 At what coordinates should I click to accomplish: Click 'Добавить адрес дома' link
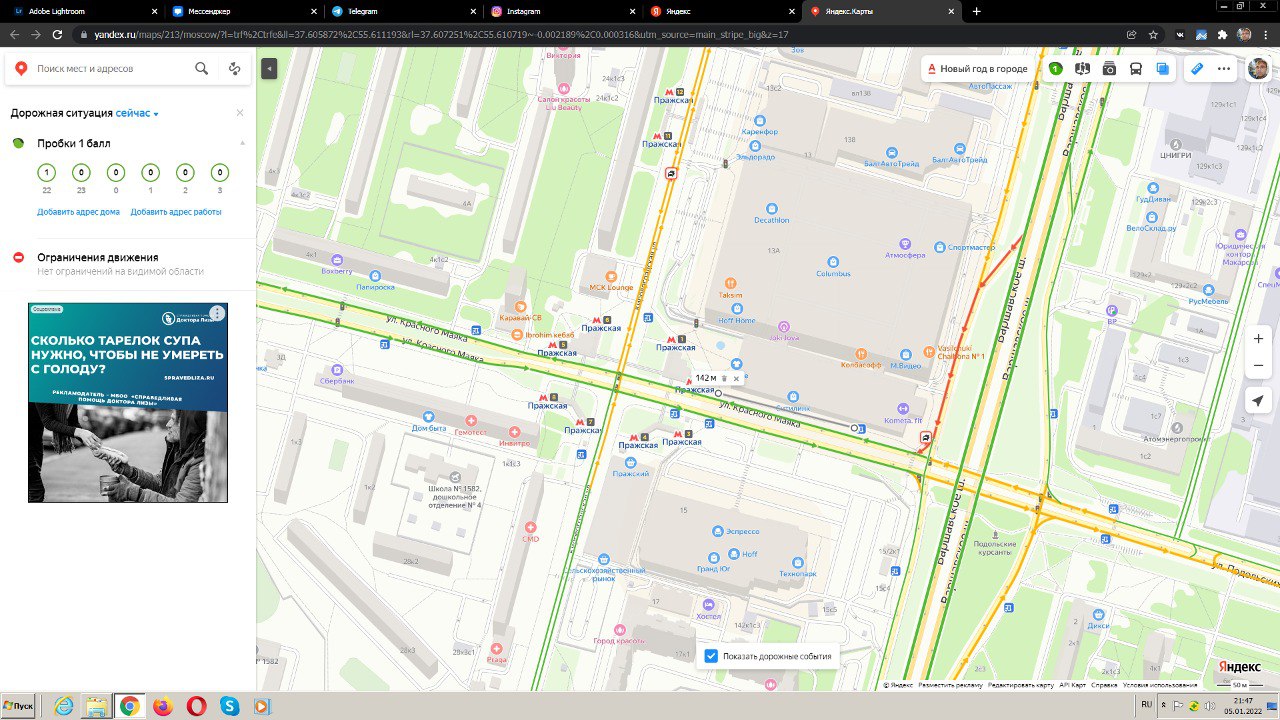click(79, 212)
